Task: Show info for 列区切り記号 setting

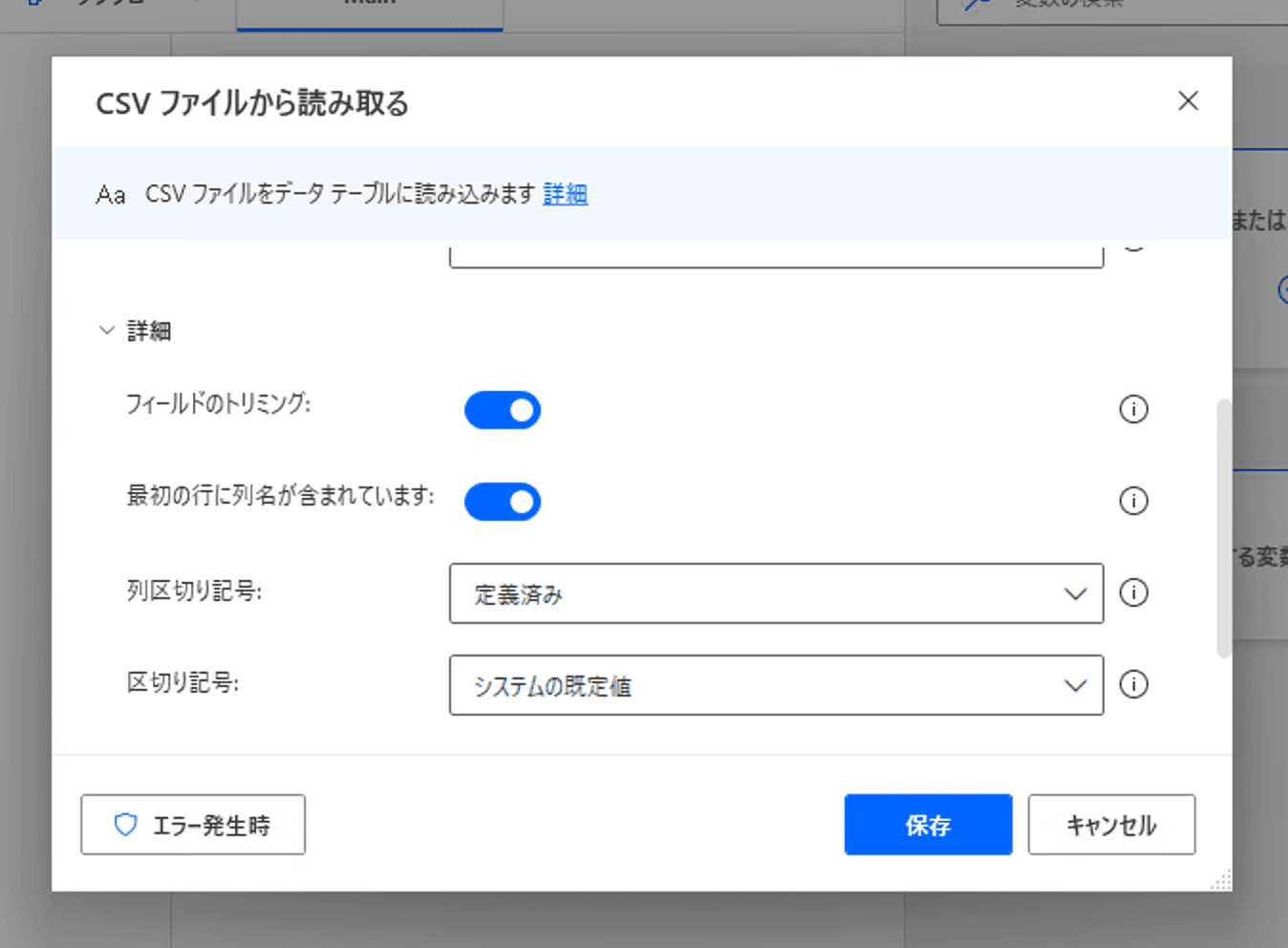Action: tap(1133, 593)
